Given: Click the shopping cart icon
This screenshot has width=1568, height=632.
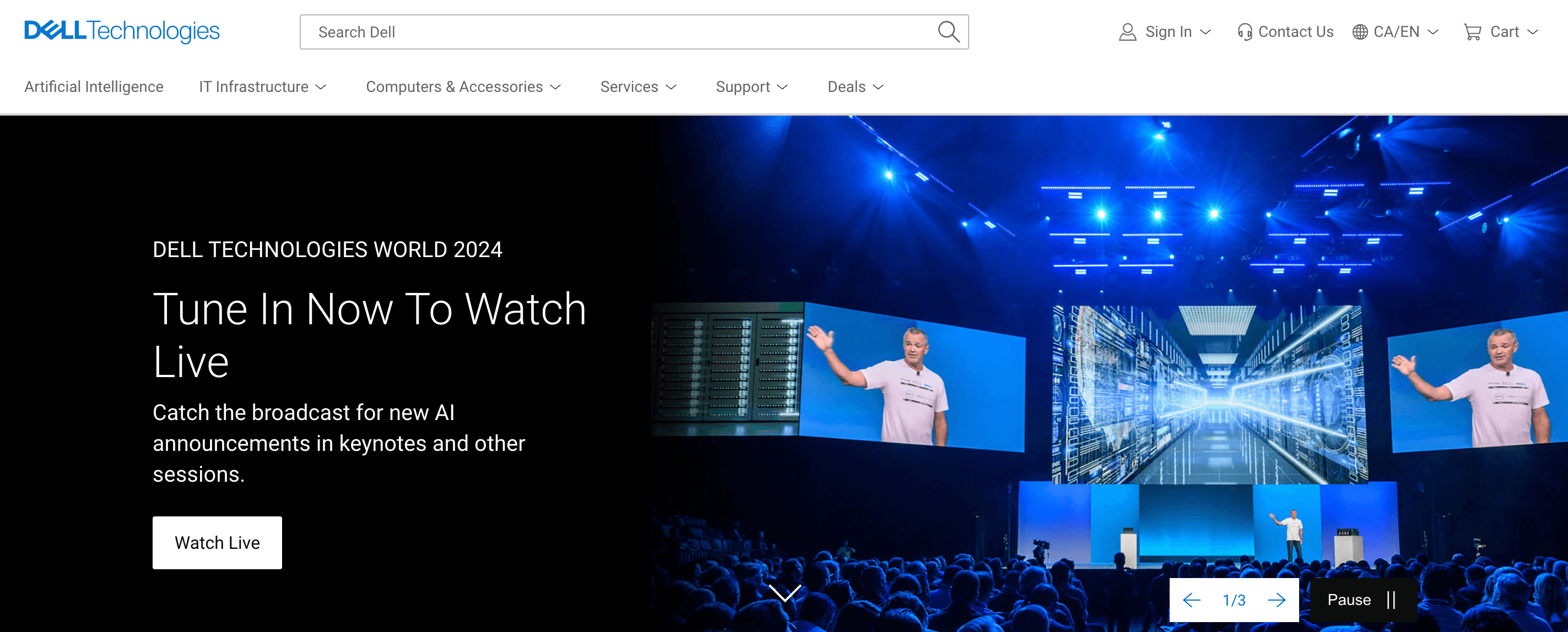Looking at the screenshot, I should pos(1472,32).
